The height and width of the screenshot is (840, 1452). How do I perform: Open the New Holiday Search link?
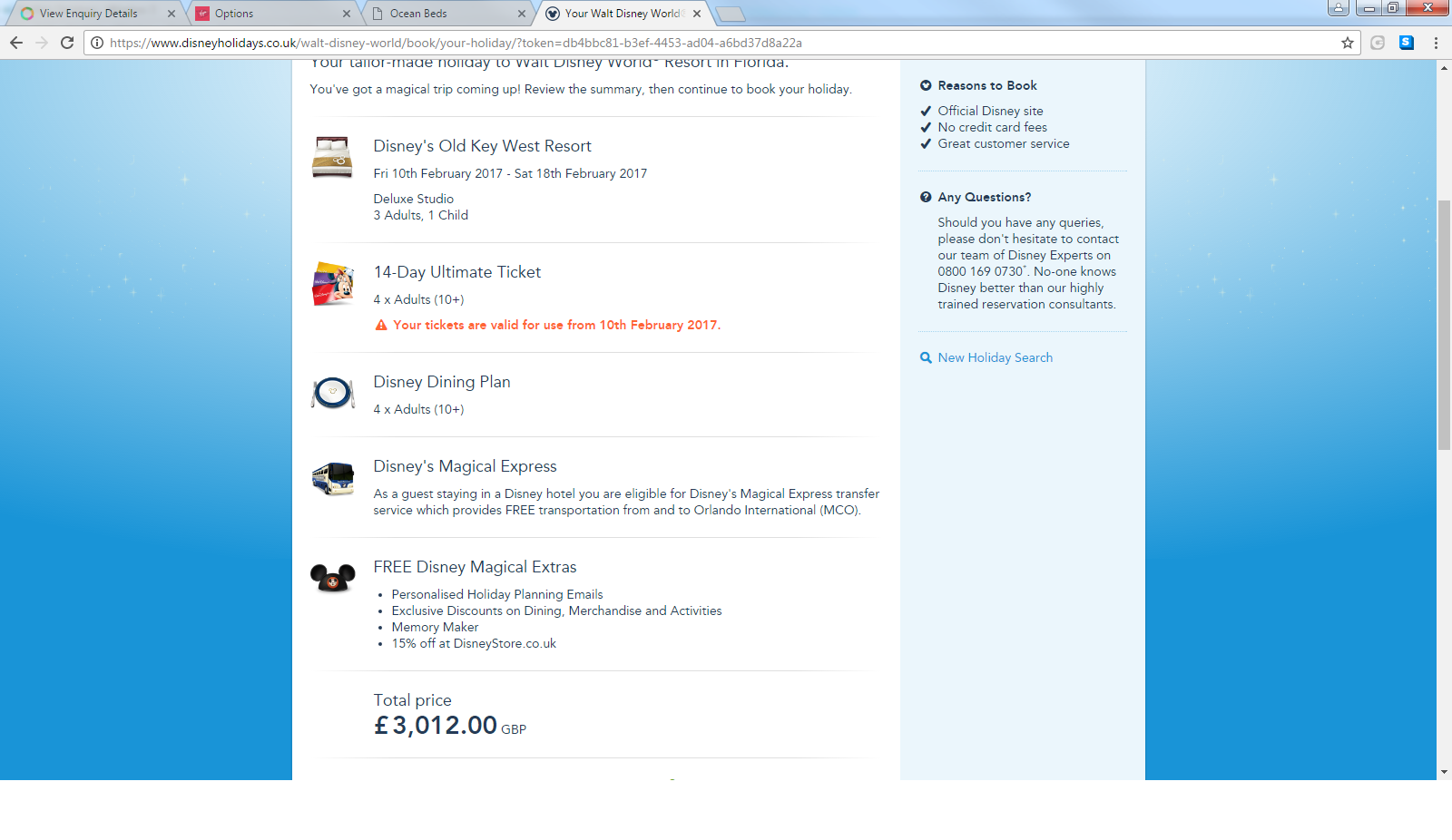(x=995, y=357)
